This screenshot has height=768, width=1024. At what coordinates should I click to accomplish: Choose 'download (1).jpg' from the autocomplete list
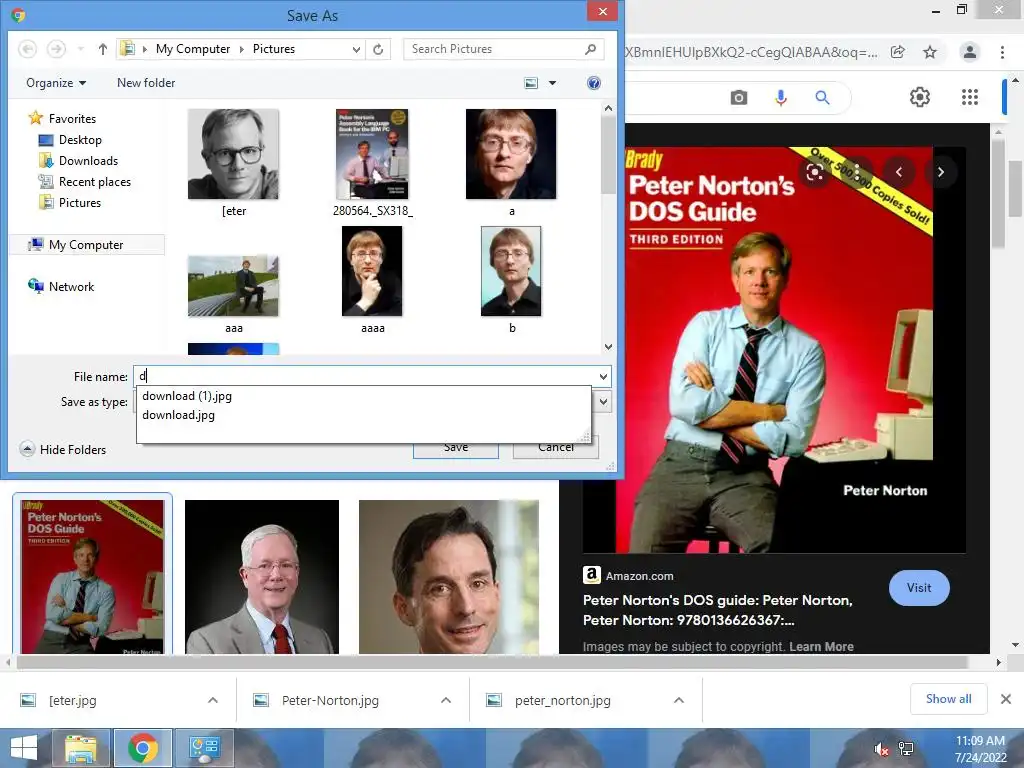point(187,396)
